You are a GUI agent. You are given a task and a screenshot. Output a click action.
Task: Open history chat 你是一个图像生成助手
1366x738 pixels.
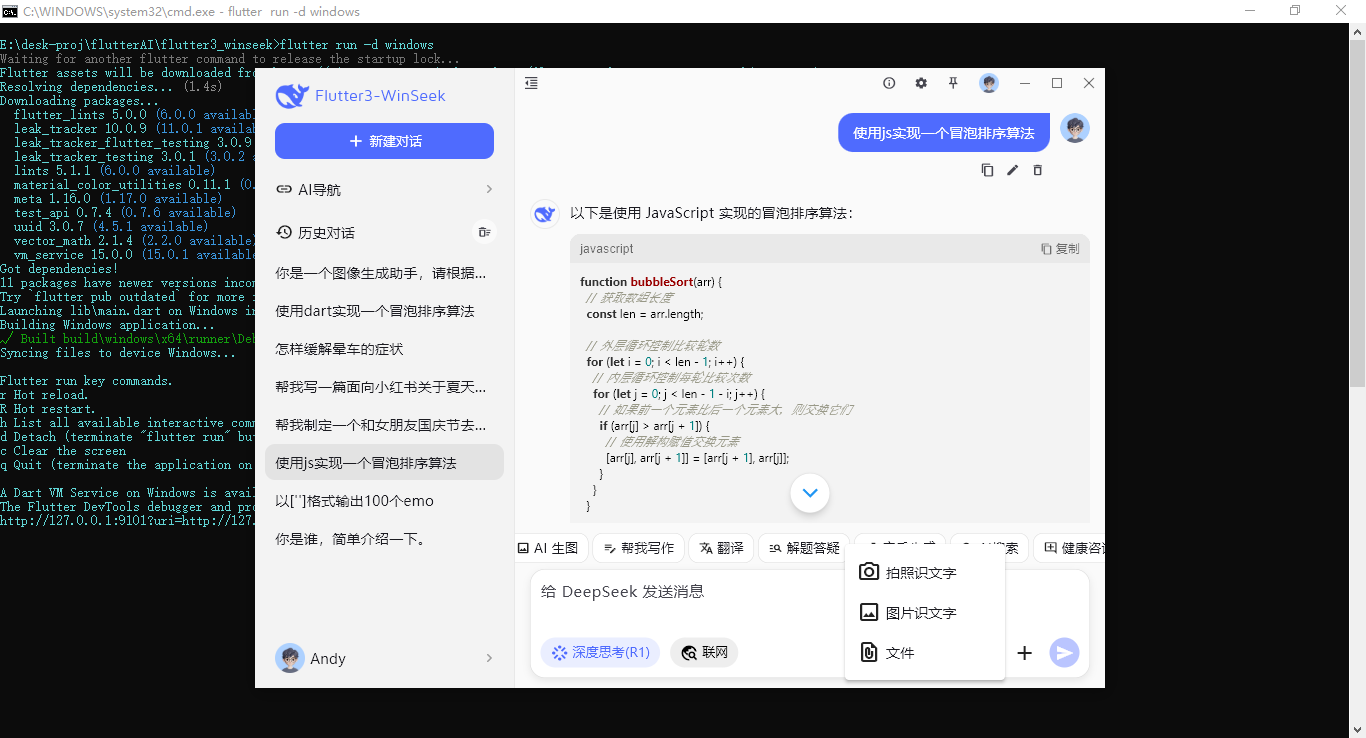[x=384, y=272]
